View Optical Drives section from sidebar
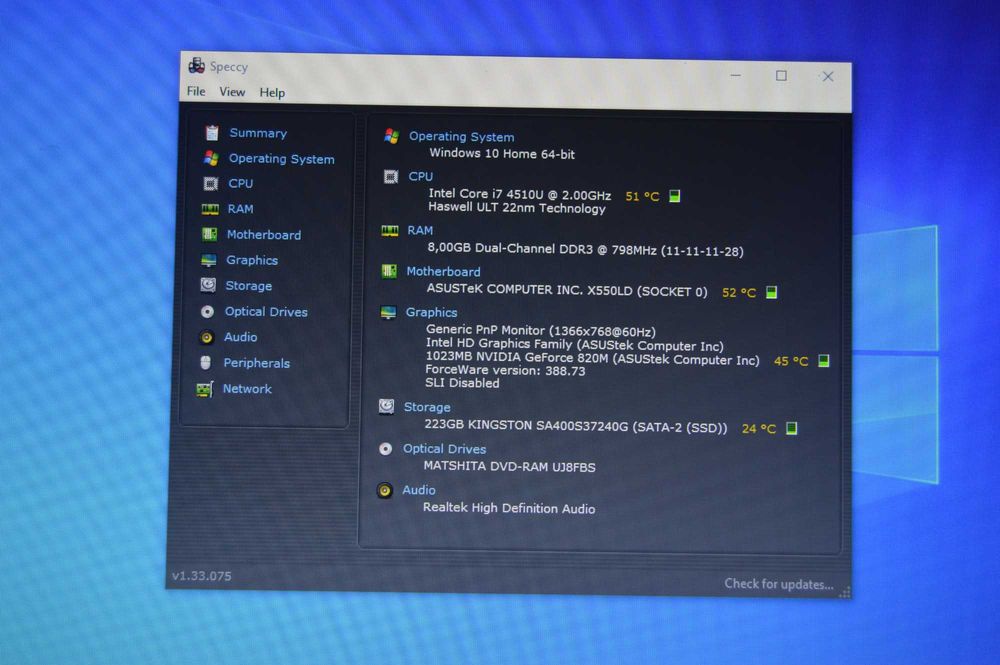 (266, 312)
